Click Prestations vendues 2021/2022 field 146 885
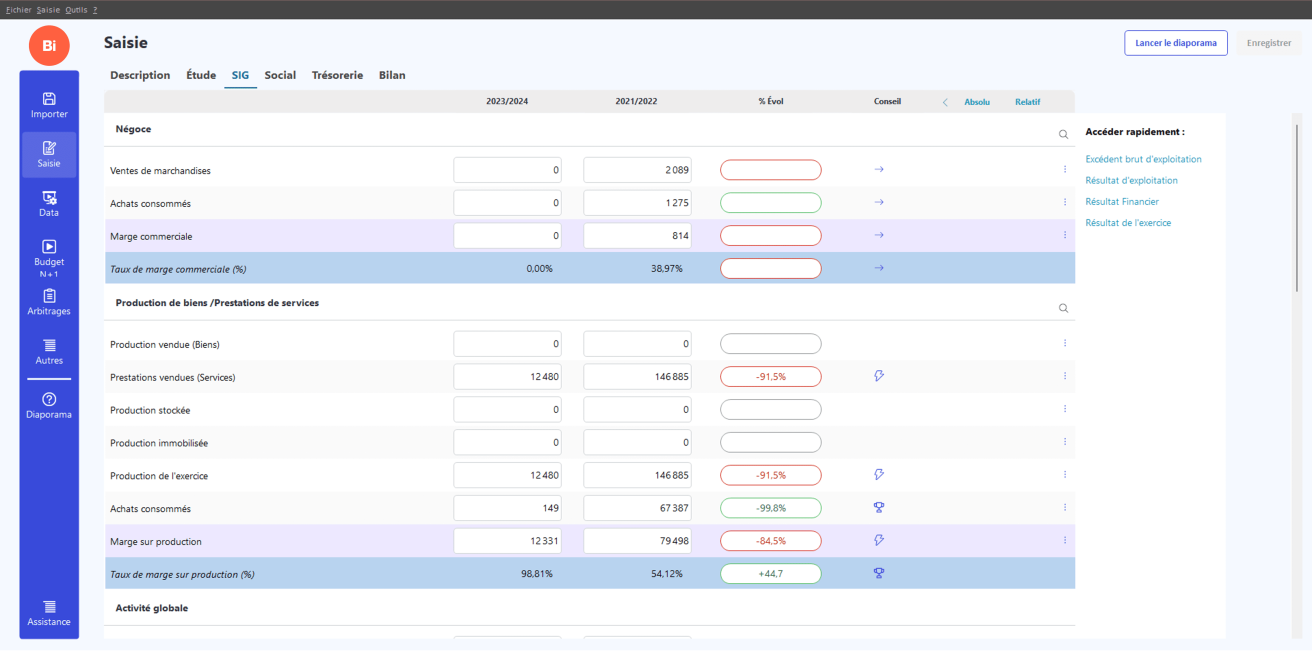The height and width of the screenshot is (651, 1312). (x=638, y=376)
